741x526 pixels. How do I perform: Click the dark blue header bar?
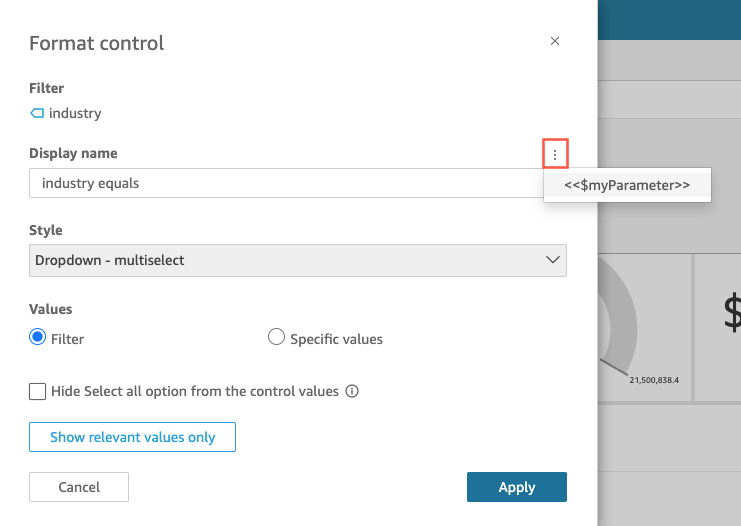tap(669, 19)
